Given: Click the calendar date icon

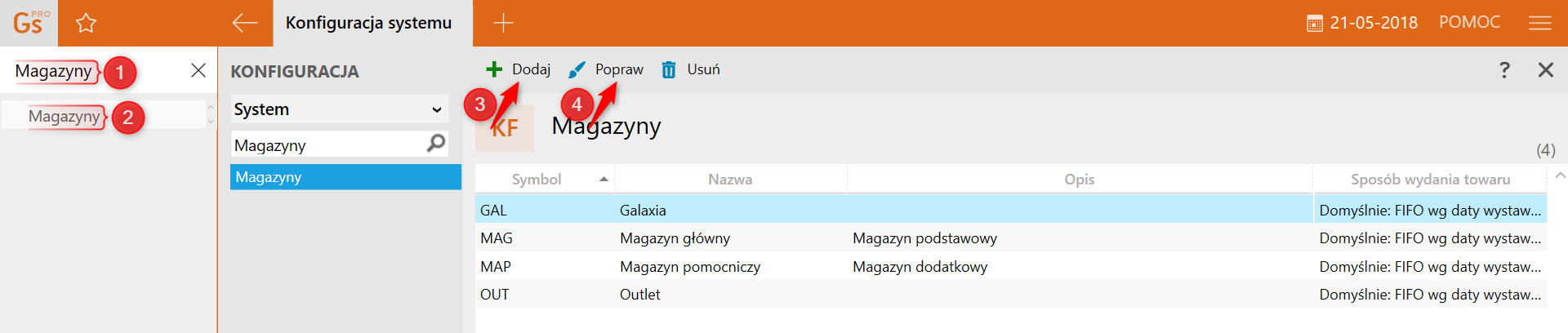Looking at the screenshot, I should 1314,24.
